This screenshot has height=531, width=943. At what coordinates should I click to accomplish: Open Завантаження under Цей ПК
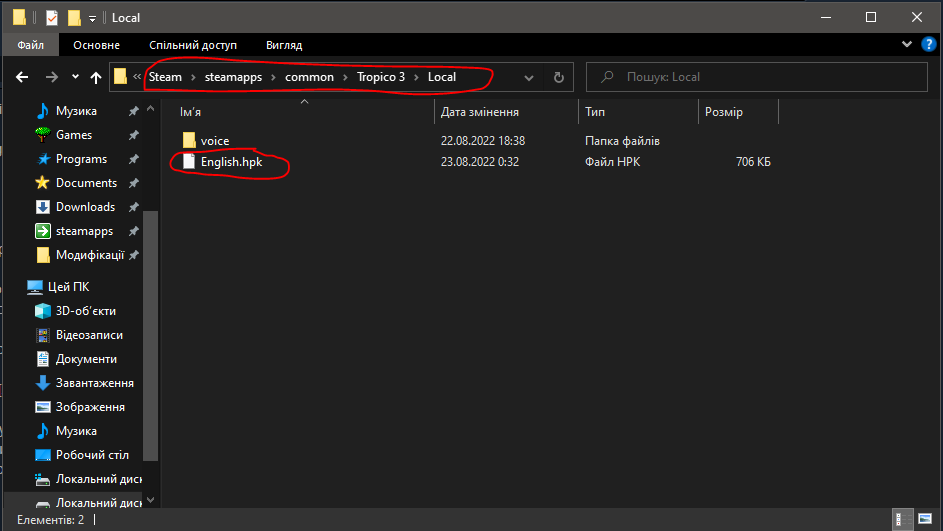pyautogui.click(x=94, y=383)
